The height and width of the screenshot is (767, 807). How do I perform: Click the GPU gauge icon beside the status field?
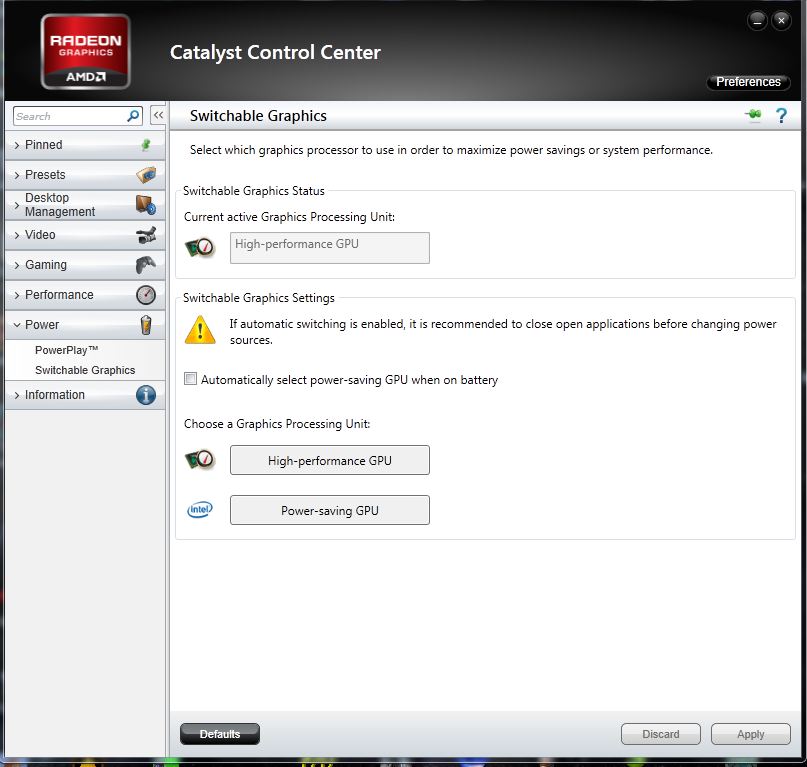[x=200, y=248]
